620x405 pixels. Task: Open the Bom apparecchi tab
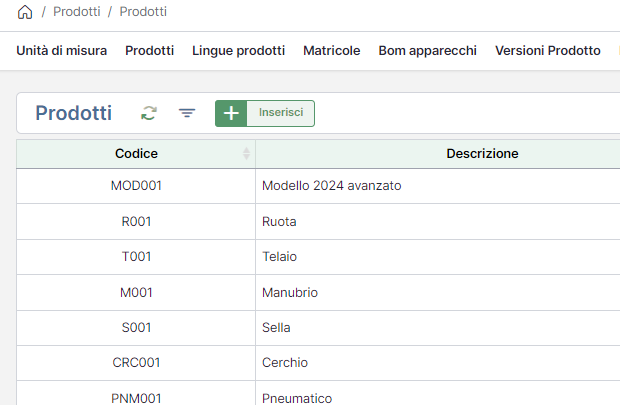point(427,50)
